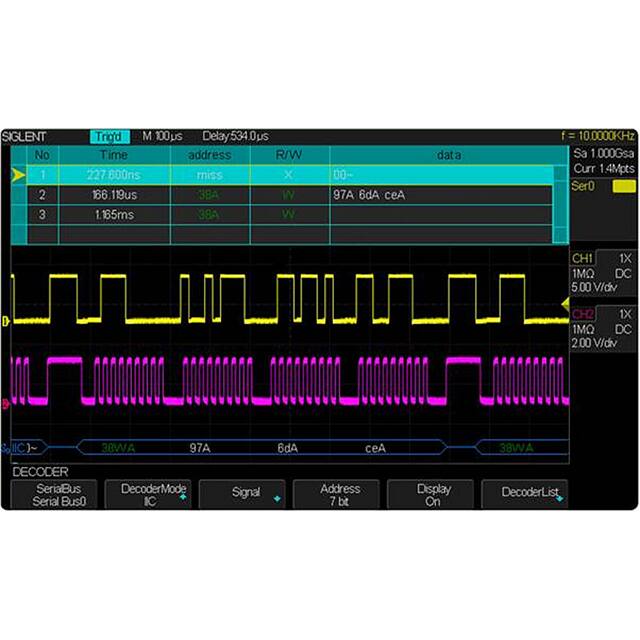Image resolution: width=640 pixels, height=640 pixels.
Task: Click the DECODER menu title
Action: [40, 472]
